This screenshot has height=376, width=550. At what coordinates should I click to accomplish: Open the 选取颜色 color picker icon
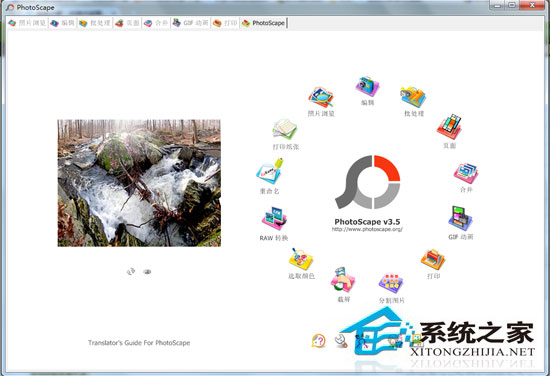(x=301, y=259)
